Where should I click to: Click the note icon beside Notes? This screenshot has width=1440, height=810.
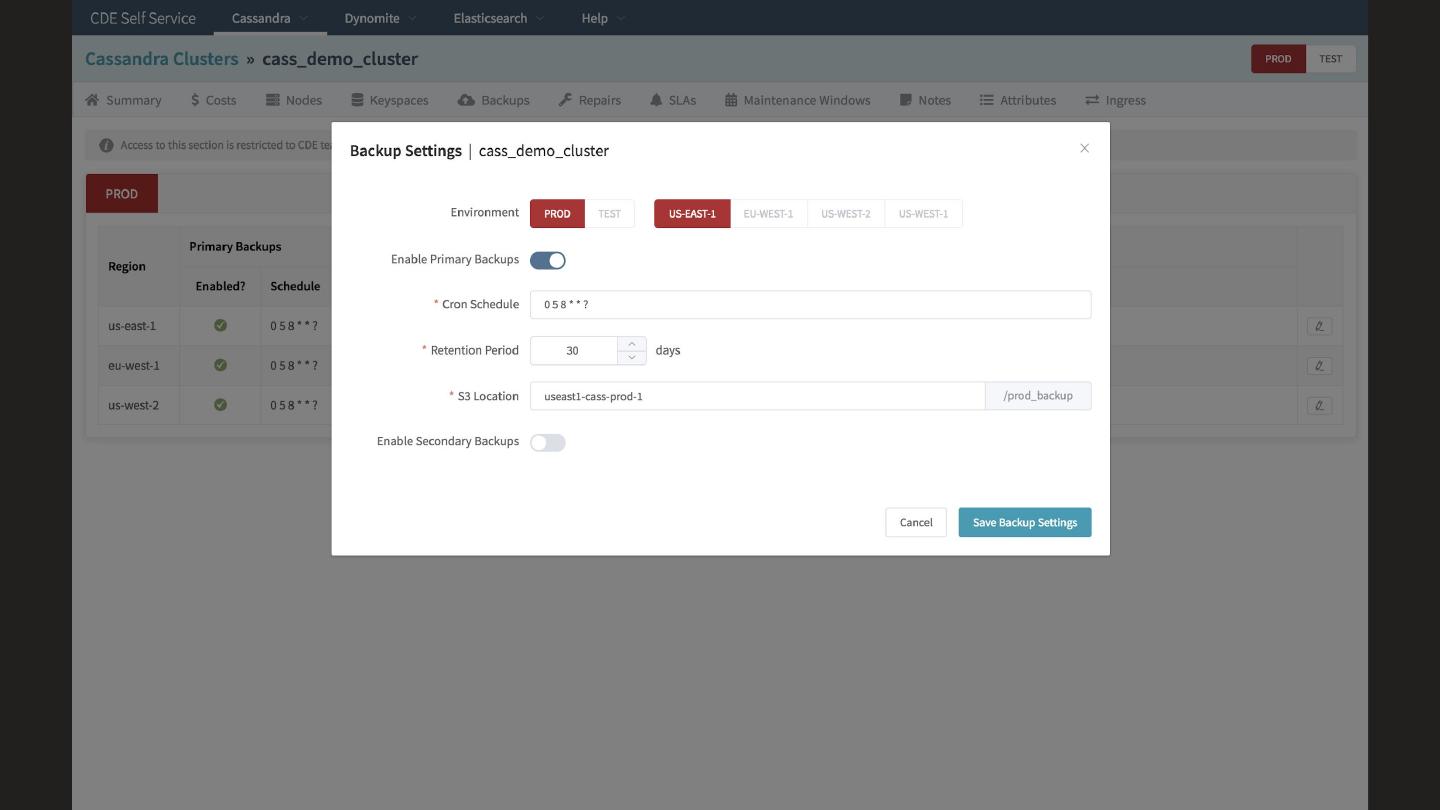905,100
